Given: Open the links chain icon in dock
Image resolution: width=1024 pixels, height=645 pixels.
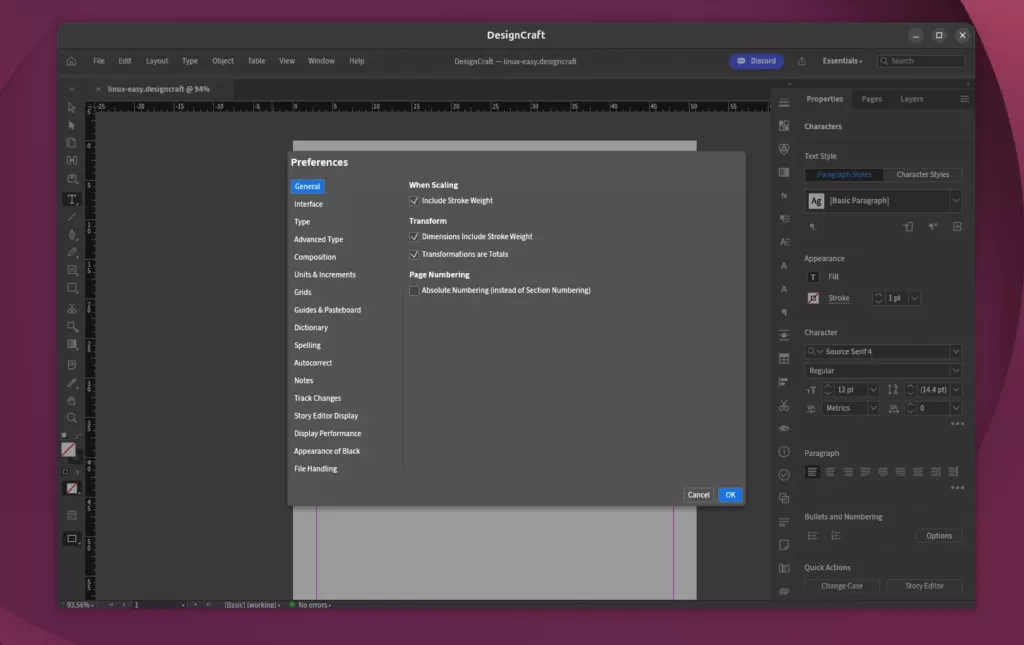Looking at the screenshot, I should 784,591.
